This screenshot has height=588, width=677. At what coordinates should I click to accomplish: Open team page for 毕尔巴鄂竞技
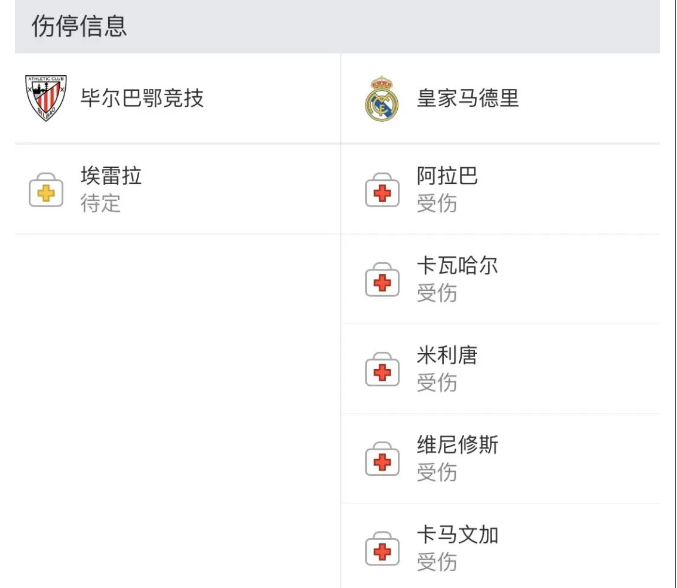click(142, 98)
